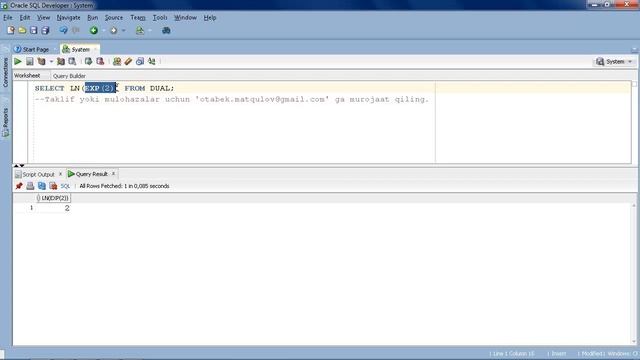The height and width of the screenshot is (360, 640).
Task: Click the binoculars Find DB Object icon
Action: point(166,30)
